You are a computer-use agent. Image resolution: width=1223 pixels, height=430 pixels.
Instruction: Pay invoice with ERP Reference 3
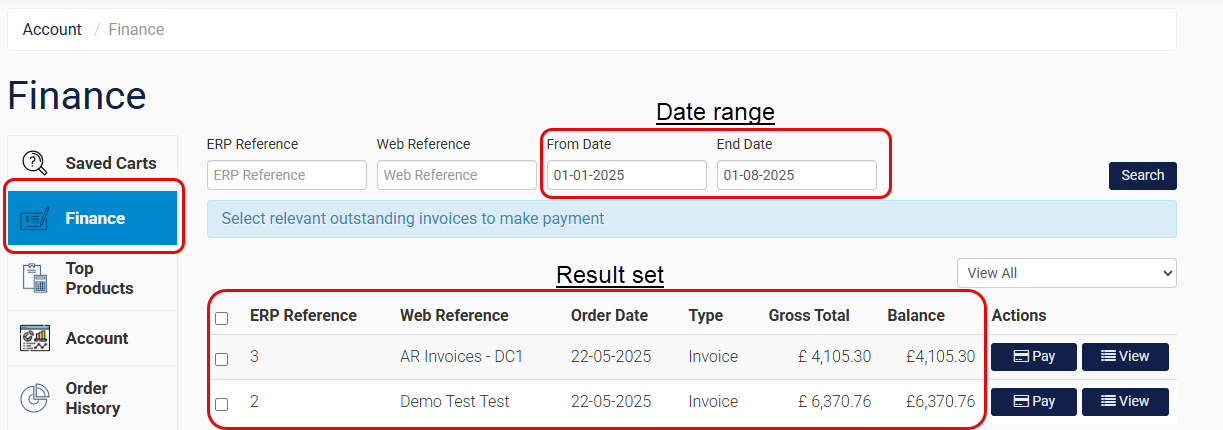click(x=1033, y=357)
